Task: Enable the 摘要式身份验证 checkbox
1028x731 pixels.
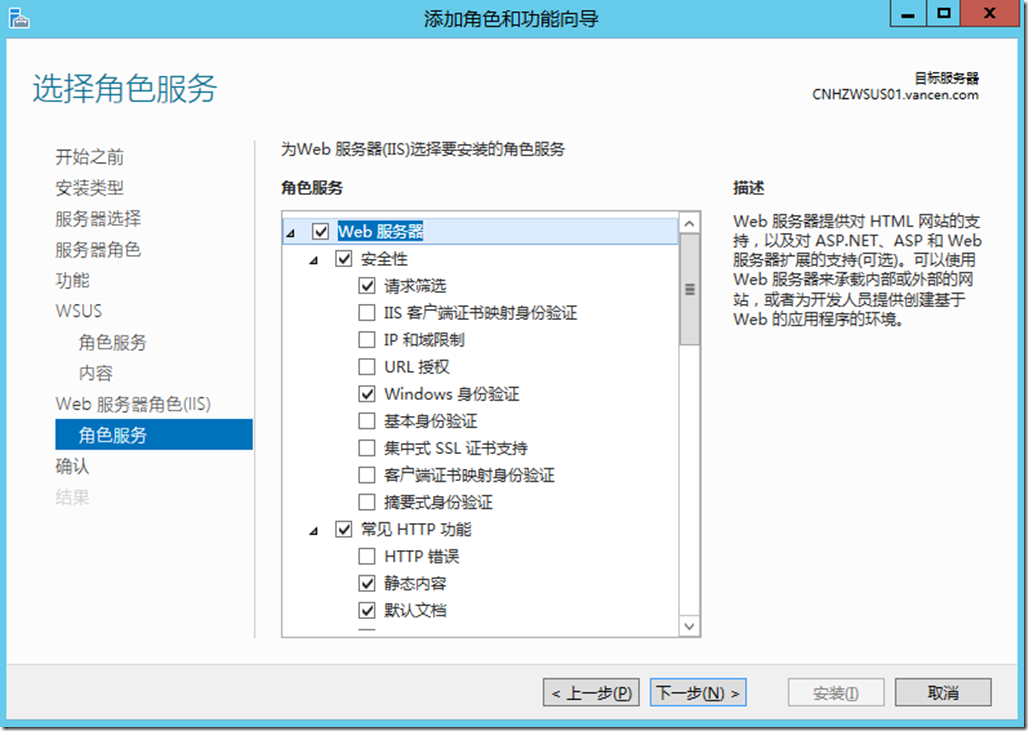Action: (x=367, y=502)
